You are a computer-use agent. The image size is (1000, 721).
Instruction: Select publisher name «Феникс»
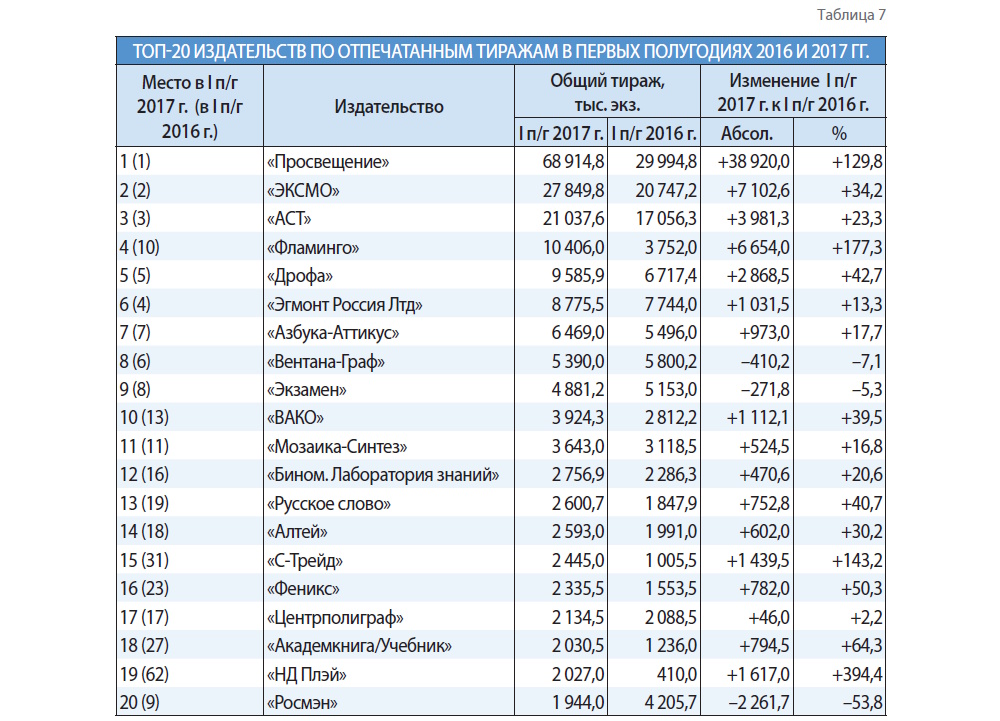303,588
